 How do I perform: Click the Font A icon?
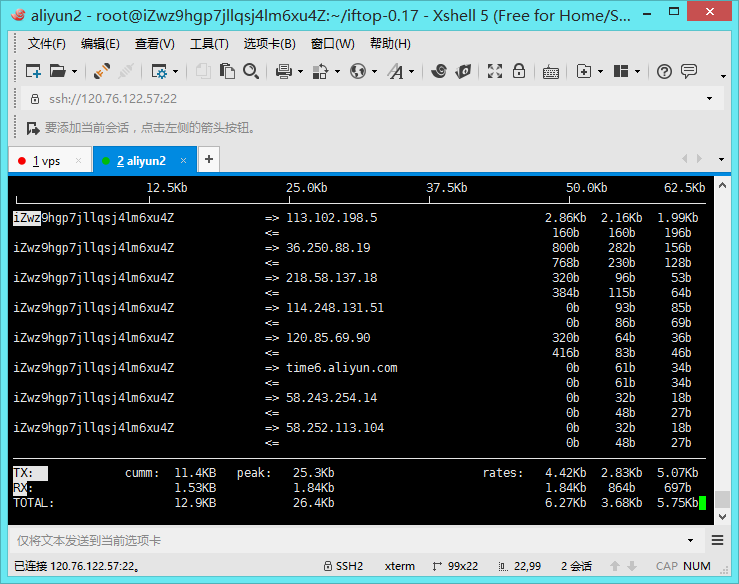click(x=395, y=72)
